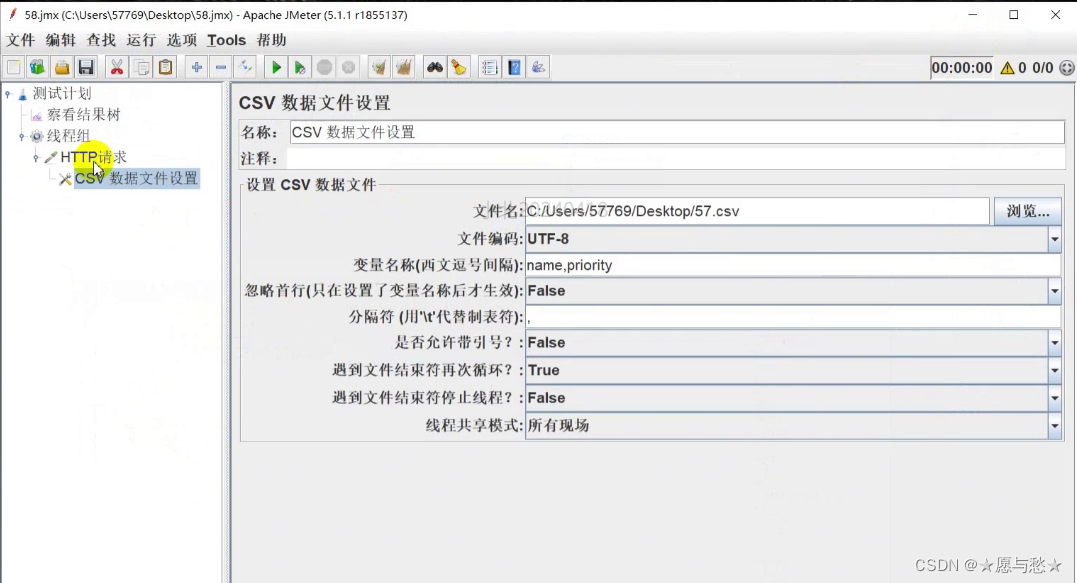1077x583 pixels.
Task: Click the grey Shutdown icon
Action: click(349, 67)
